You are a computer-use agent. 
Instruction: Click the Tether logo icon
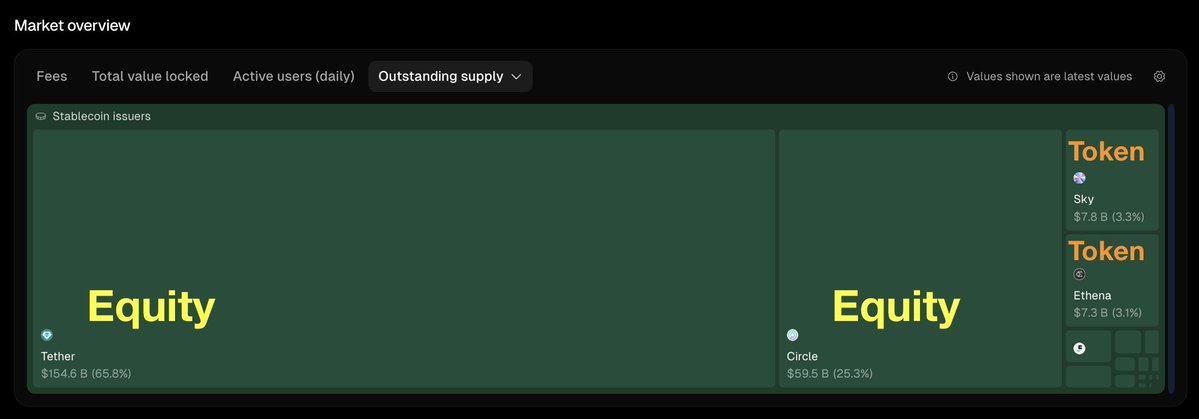tap(47, 335)
